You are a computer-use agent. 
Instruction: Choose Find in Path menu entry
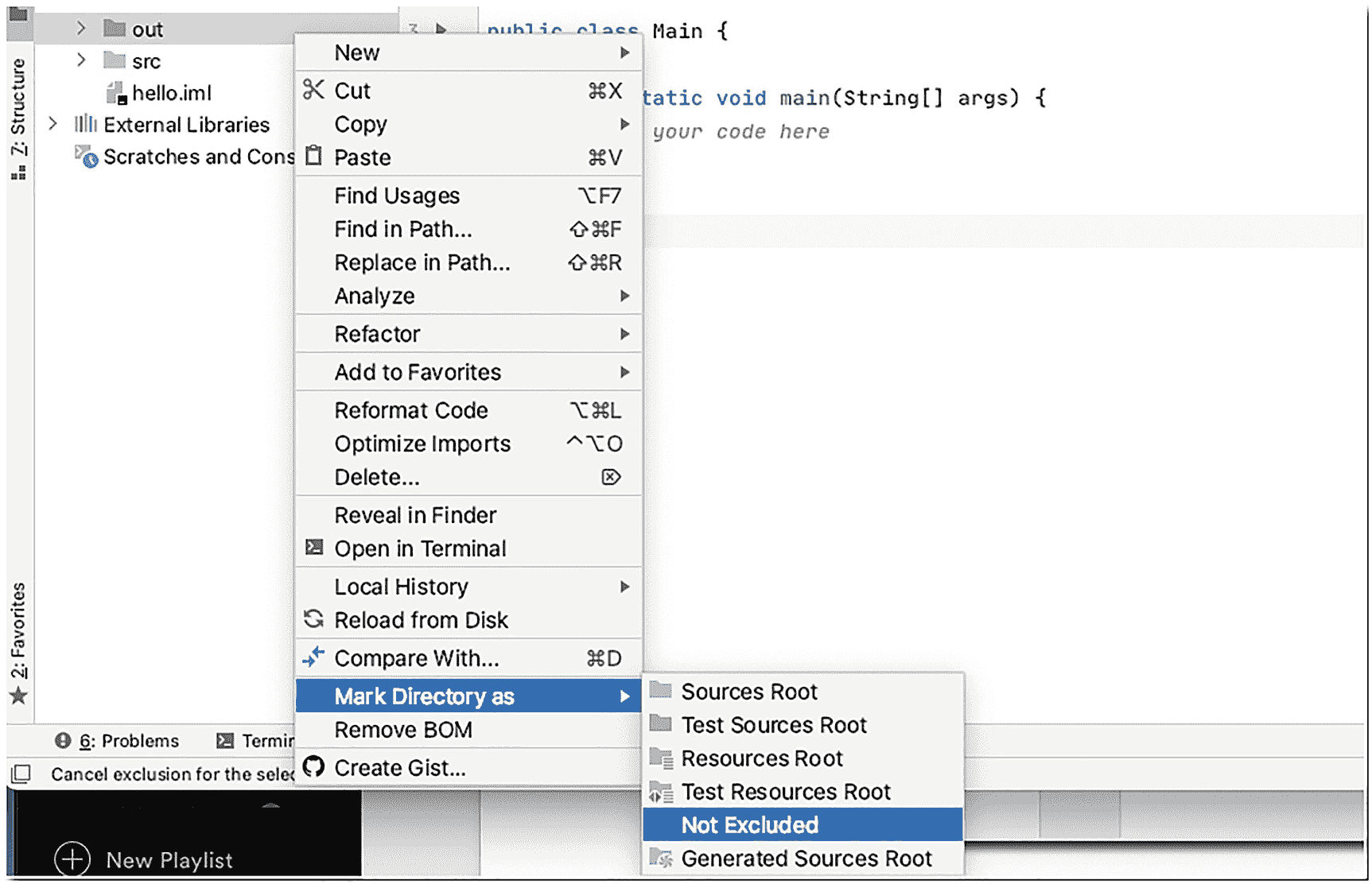(x=468, y=229)
